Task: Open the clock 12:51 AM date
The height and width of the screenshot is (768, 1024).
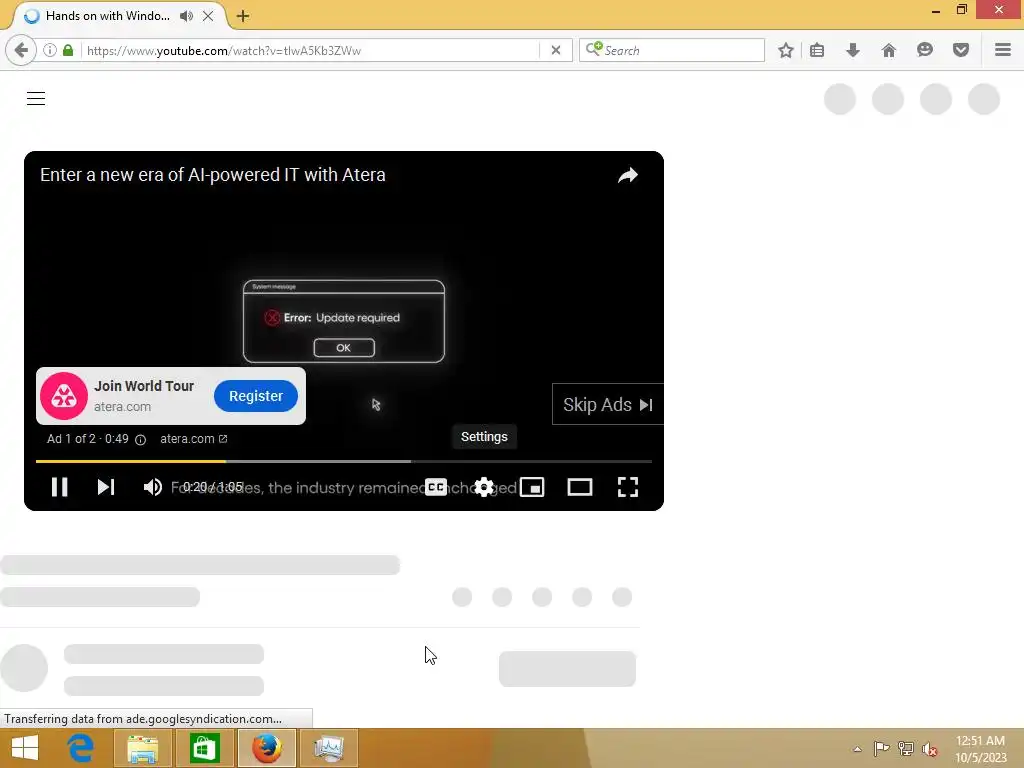Action: click(x=981, y=749)
